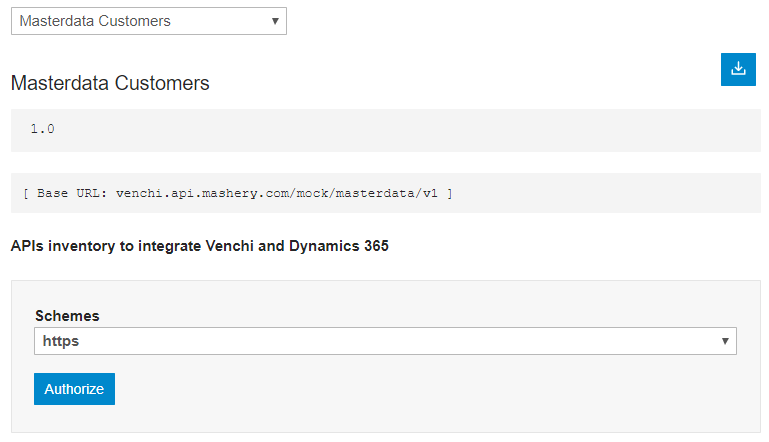The image size is (769, 442).
Task: Click the Masterdata Customers page heading
Action: click(x=110, y=83)
